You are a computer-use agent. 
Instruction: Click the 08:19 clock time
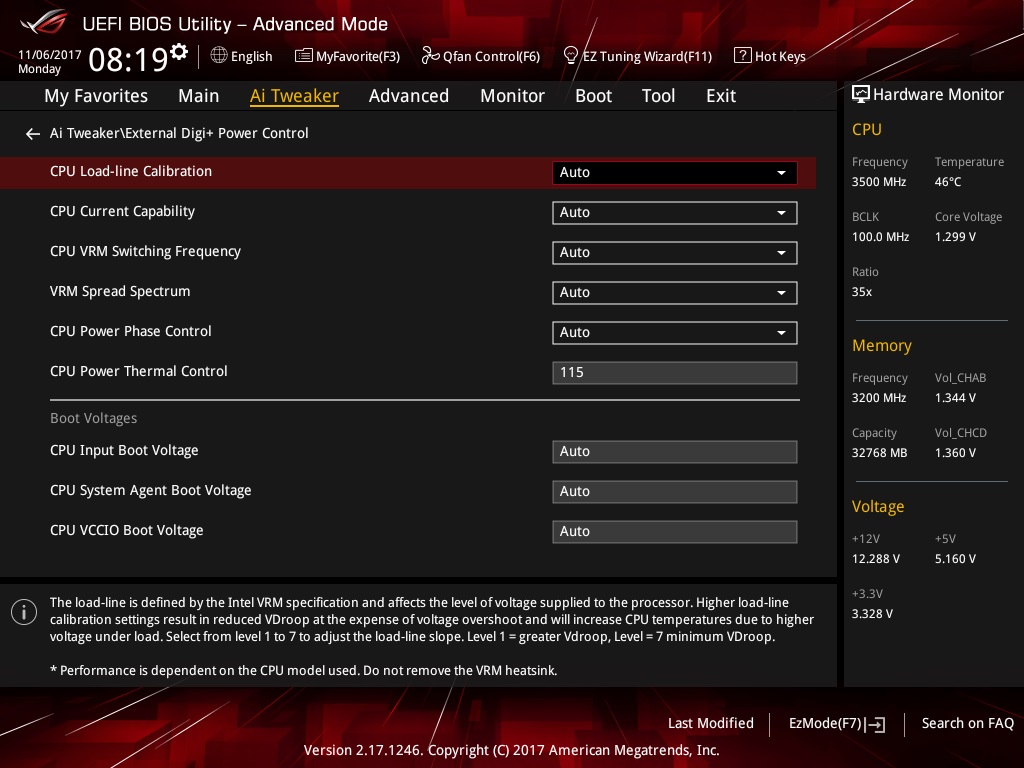coord(128,60)
